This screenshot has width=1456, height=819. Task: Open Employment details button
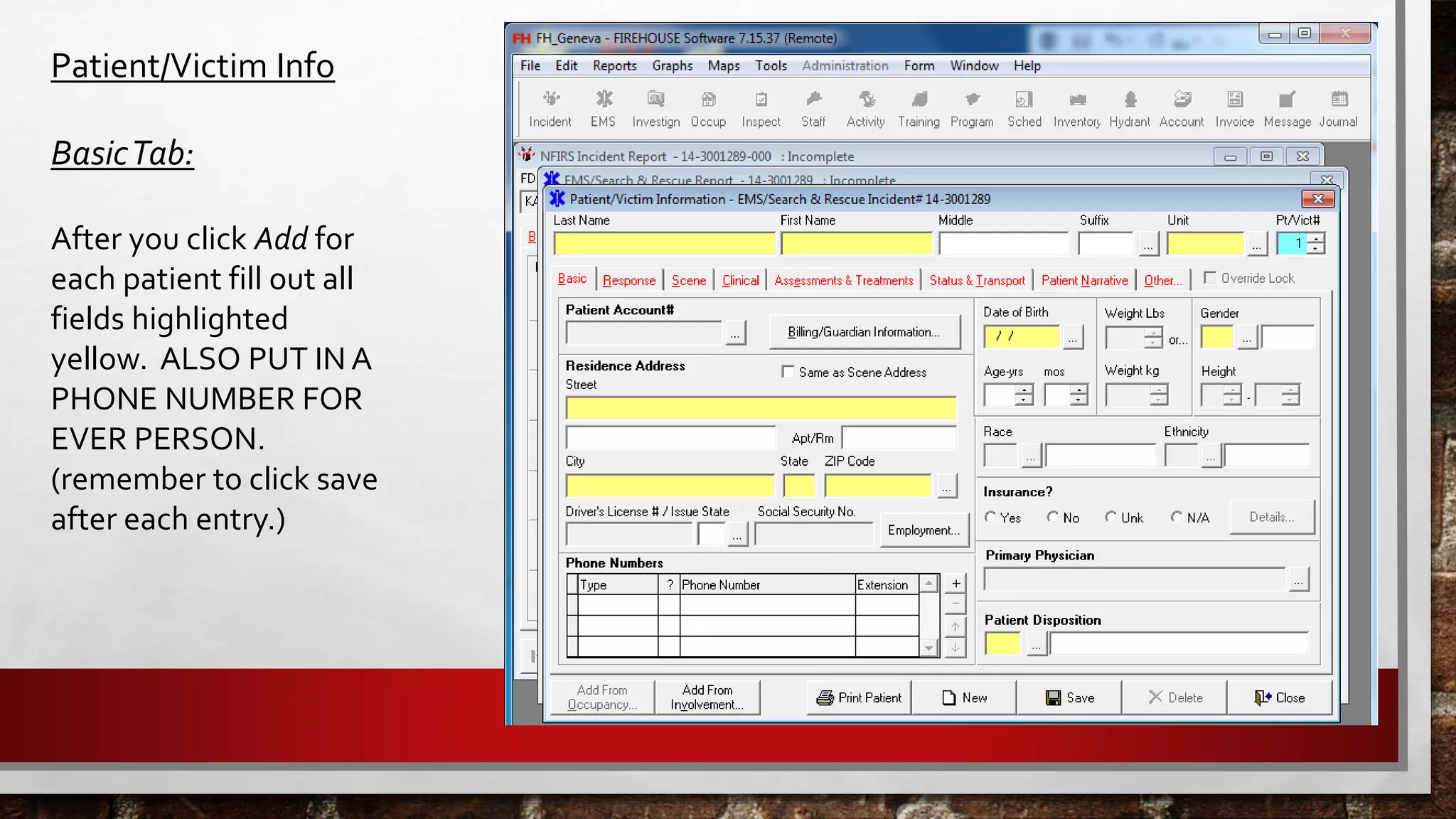[x=924, y=530]
